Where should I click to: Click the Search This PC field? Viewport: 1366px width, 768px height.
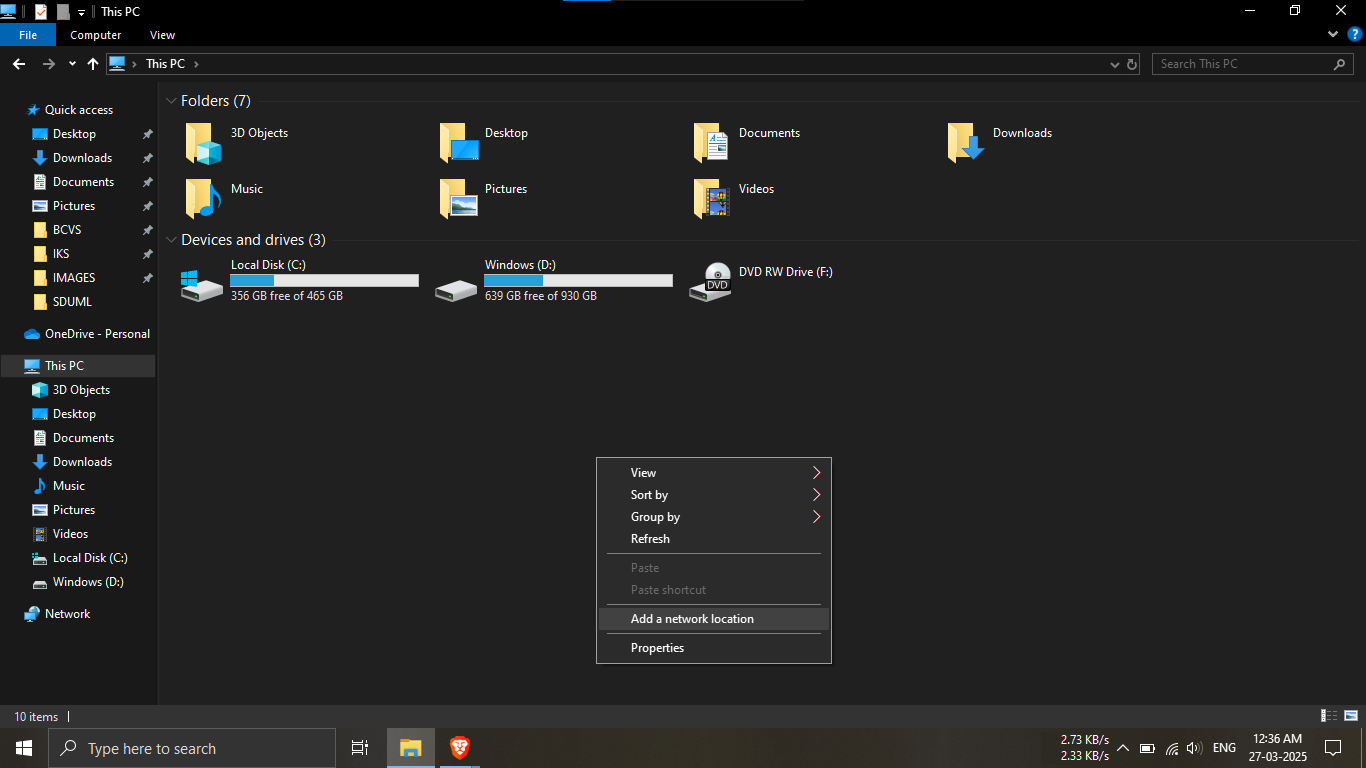point(1240,64)
